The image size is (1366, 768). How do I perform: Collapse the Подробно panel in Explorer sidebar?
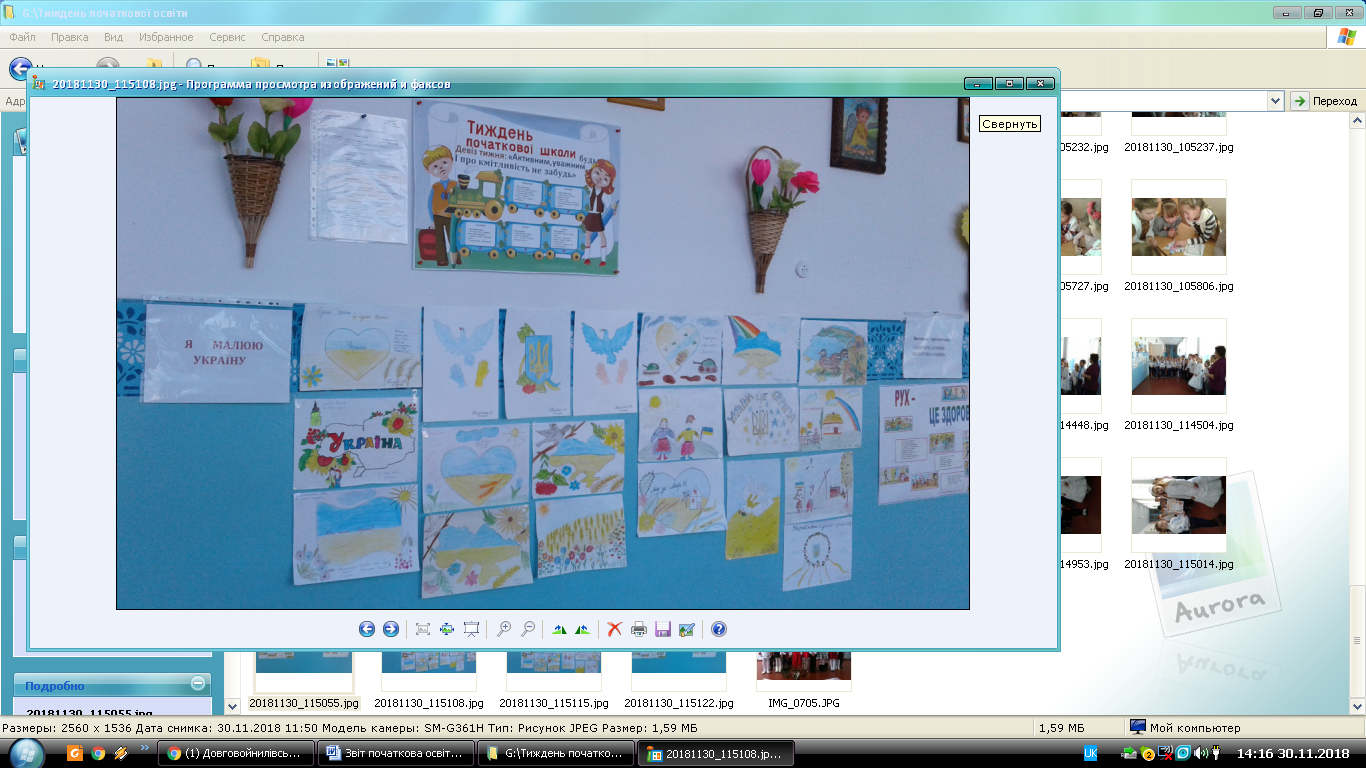(198, 684)
